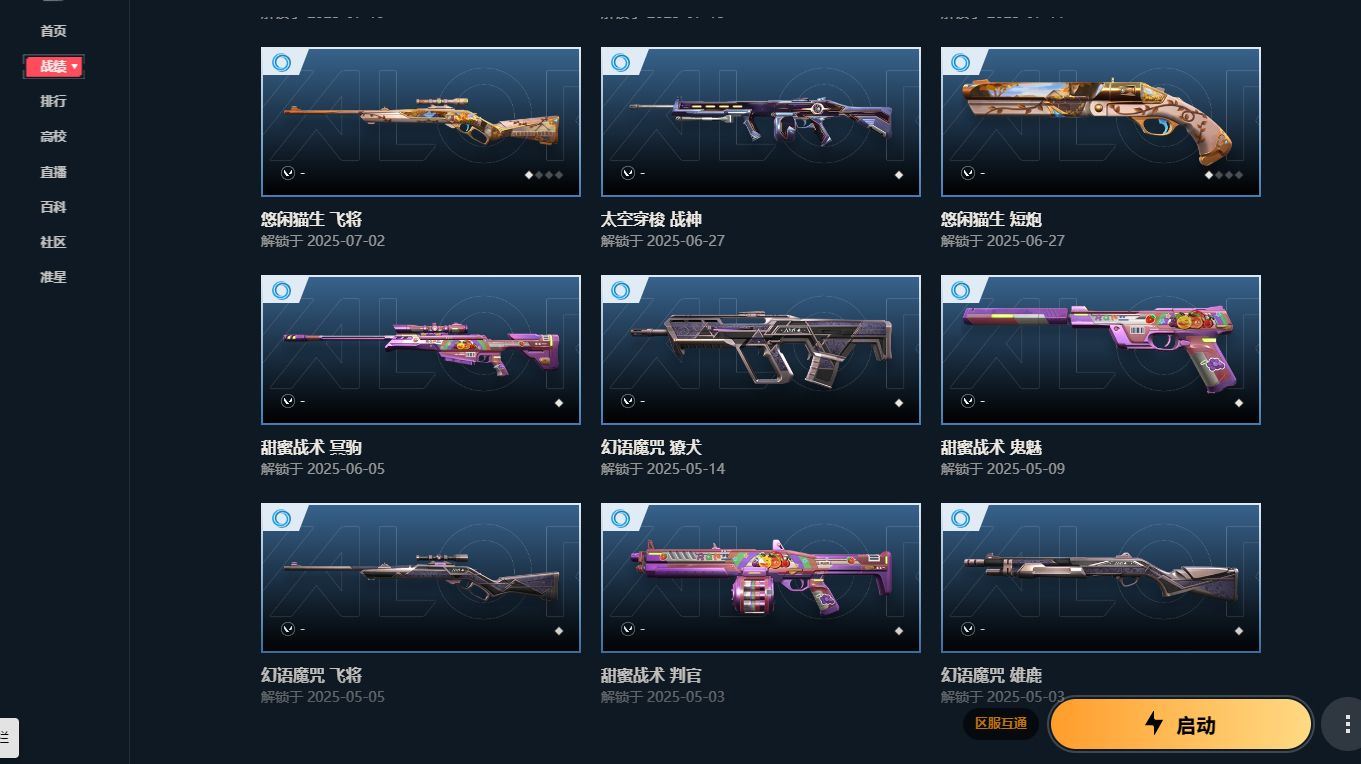The image size is (1361, 764).
Task: Open the 首页 sidebar menu item
Action: 53,31
